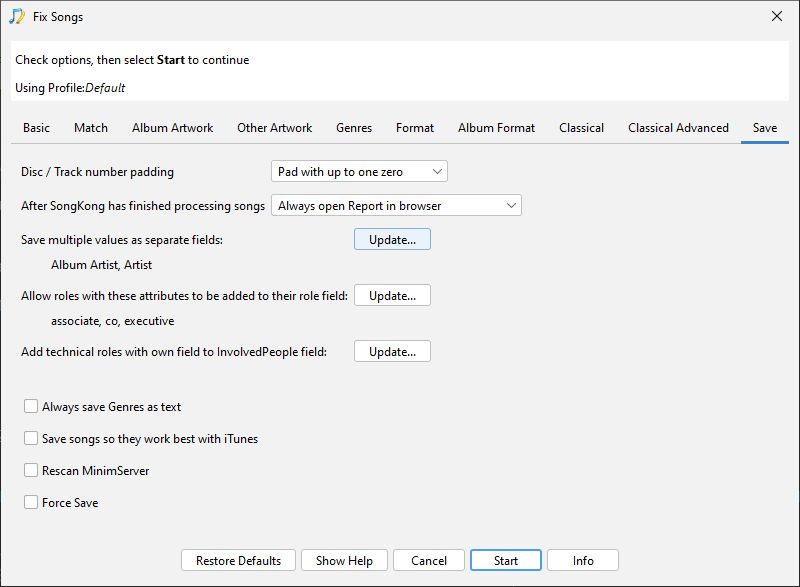
Task: Open the Classical Advanced tab
Action: pyautogui.click(x=678, y=128)
